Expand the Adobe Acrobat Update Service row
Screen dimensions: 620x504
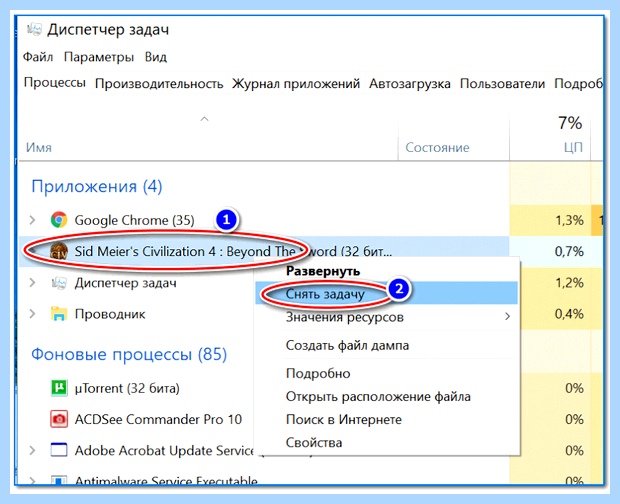tap(32, 450)
